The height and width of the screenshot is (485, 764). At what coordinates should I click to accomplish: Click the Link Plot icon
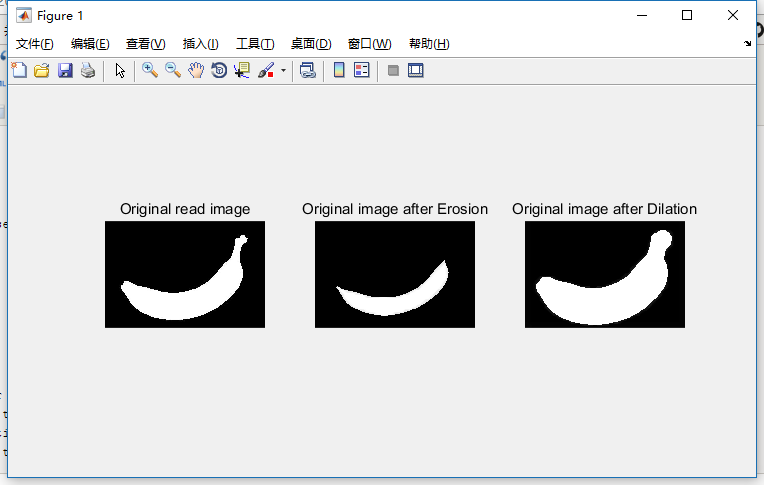307,70
